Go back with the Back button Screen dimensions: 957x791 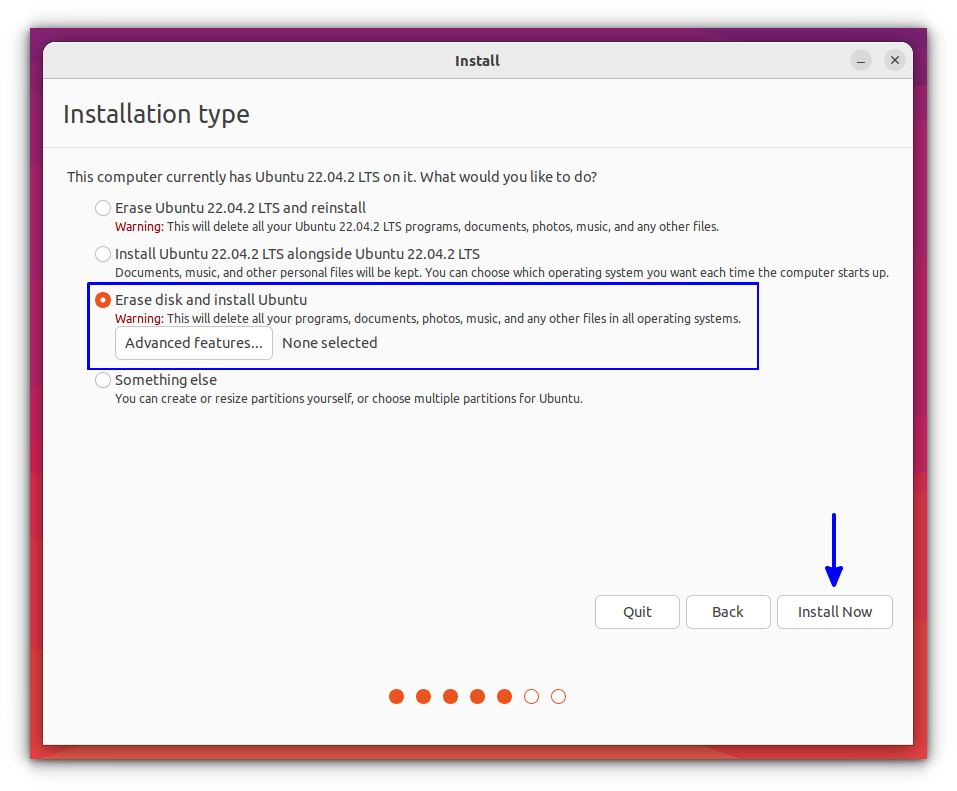click(728, 612)
